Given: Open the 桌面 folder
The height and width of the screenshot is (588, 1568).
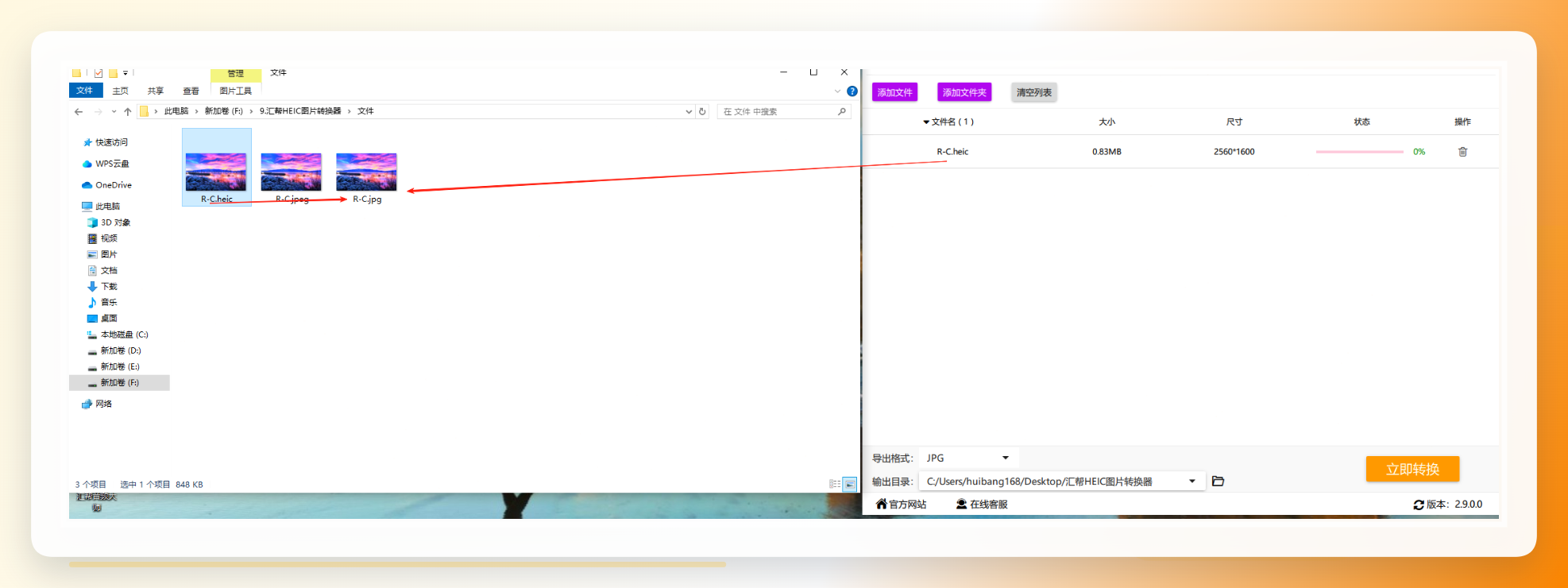Looking at the screenshot, I should click(x=102, y=318).
